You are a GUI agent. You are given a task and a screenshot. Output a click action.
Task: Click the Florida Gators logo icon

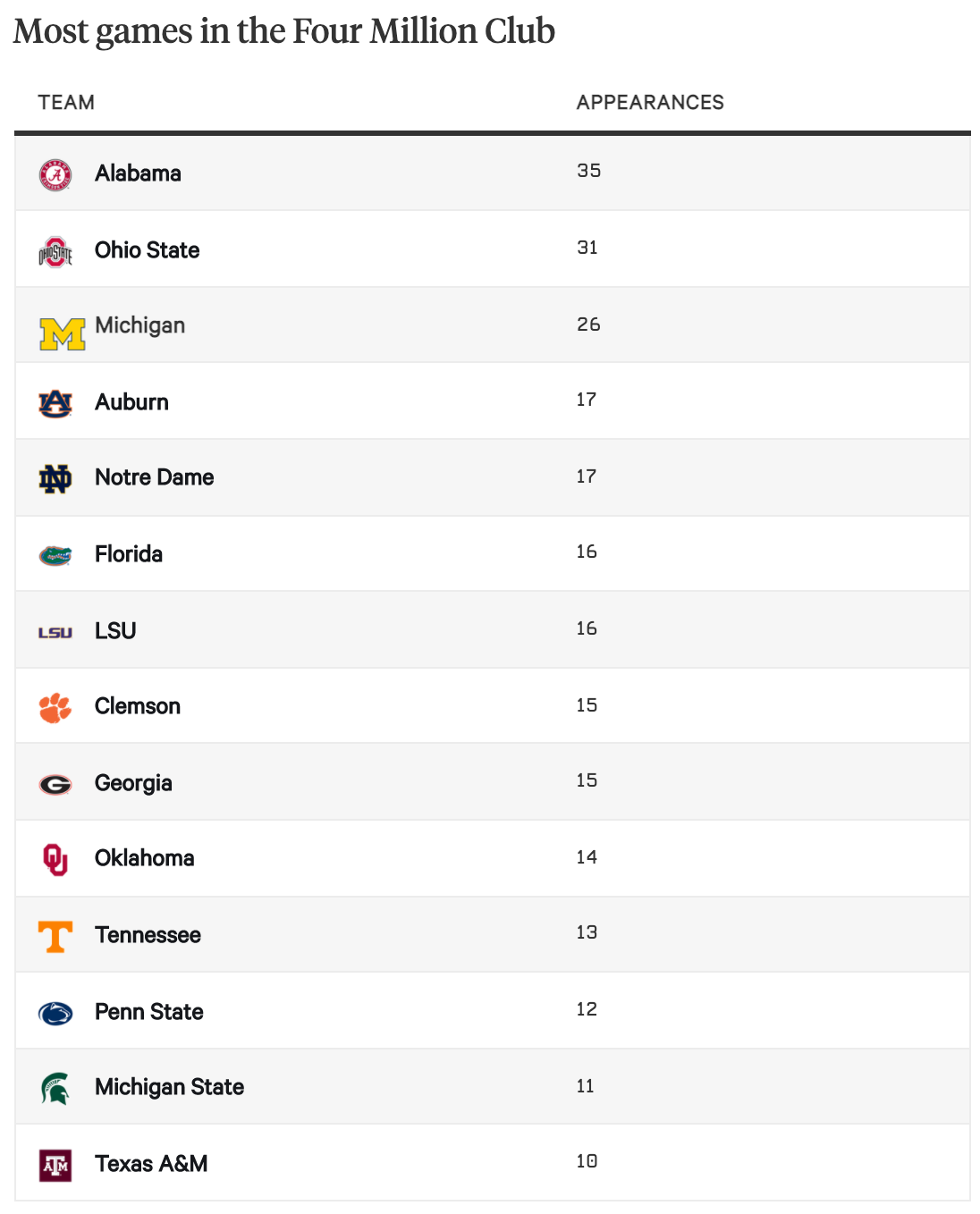(x=55, y=556)
